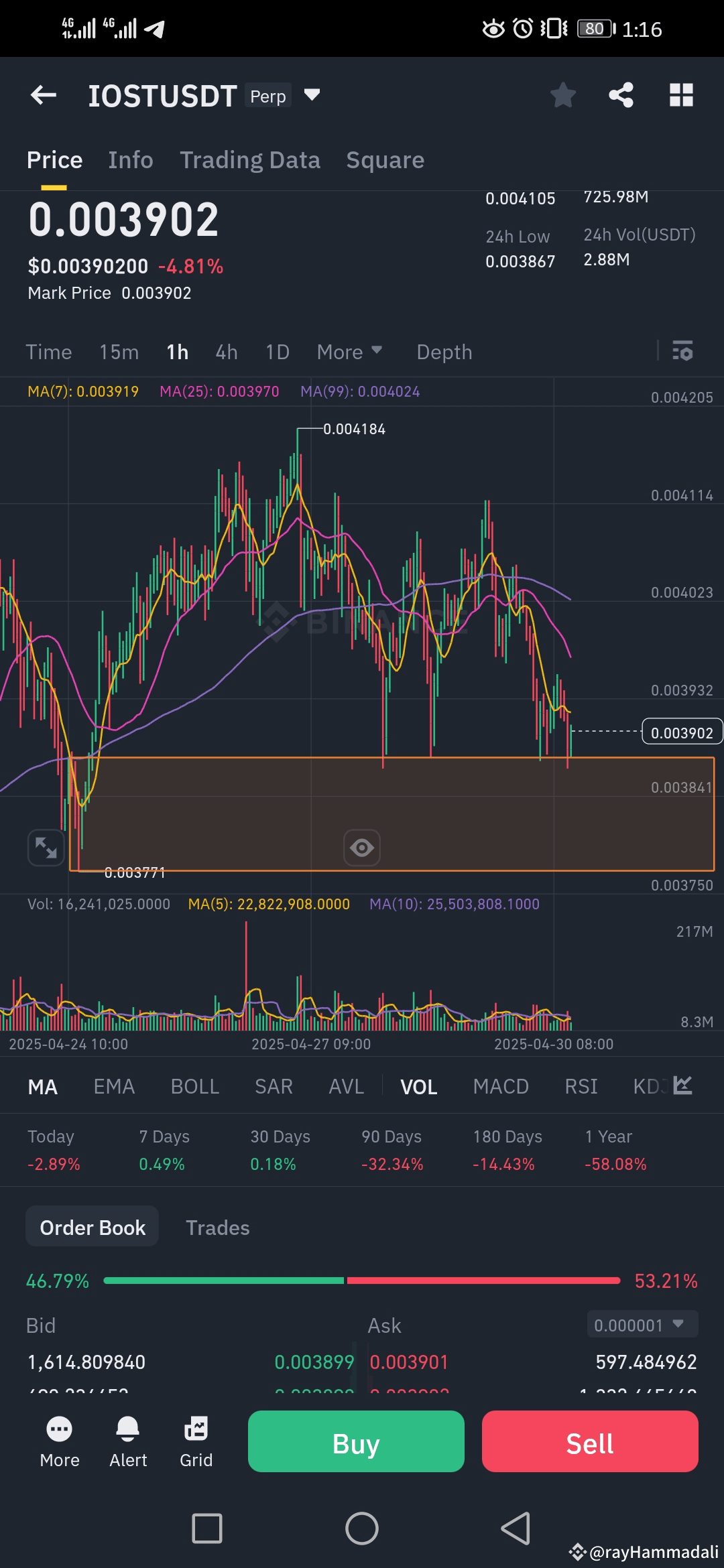The width and height of the screenshot is (724, 1568).
Task: Enable the KDJ sub-indicator
Action: click(x=650, y=1086)
